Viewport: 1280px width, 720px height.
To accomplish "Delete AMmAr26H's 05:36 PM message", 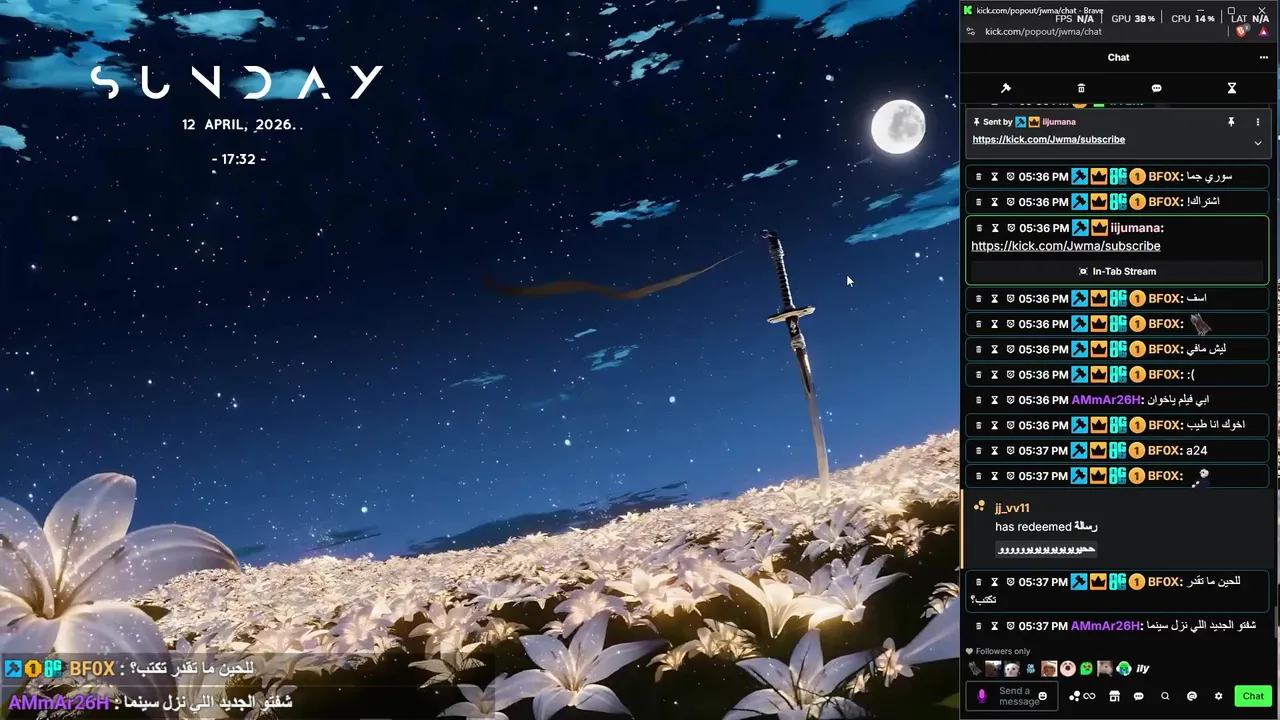I will (x=979, y=400).
